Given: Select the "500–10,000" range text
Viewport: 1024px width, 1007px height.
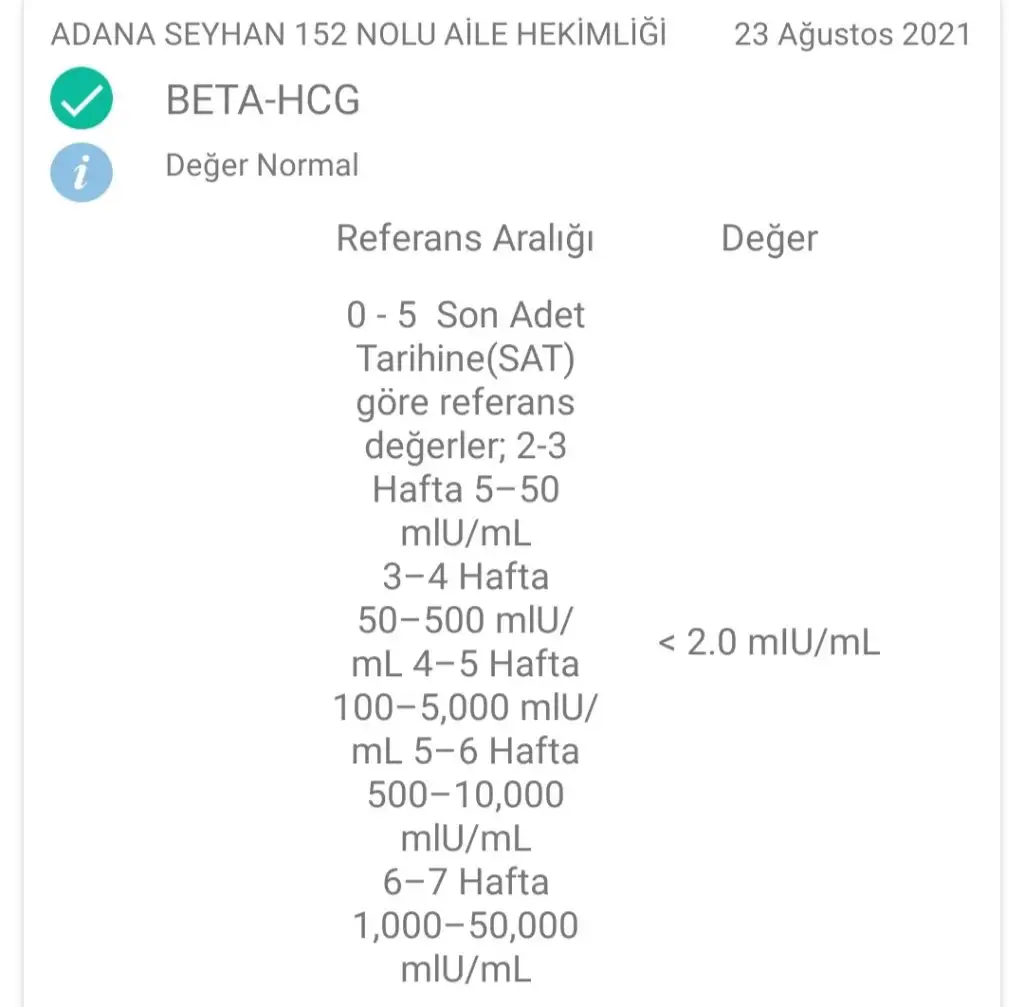Looking at the screenshot, I should 465,795.
